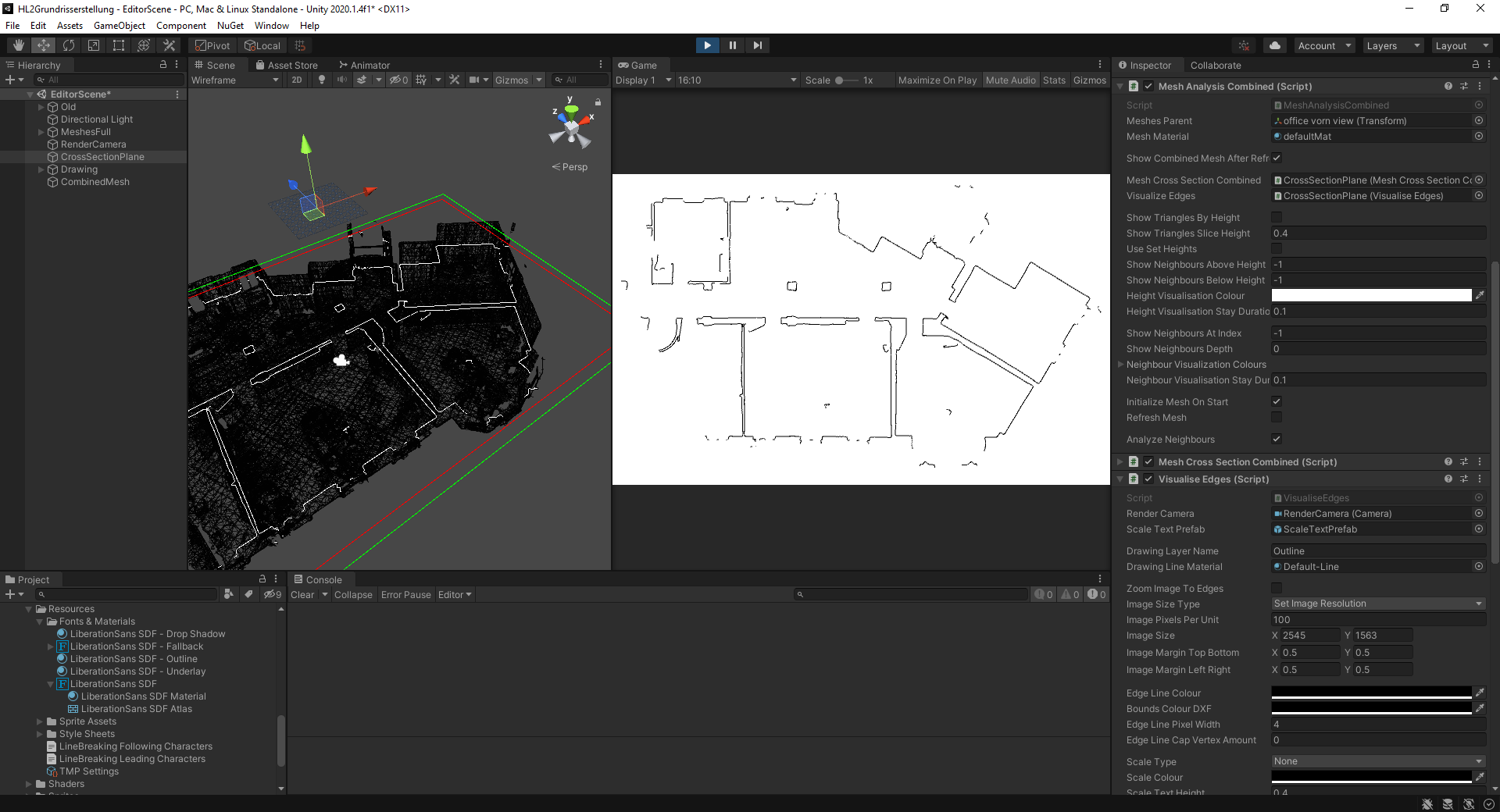
Task: Expand the Old object in the Hierarchy
Action: click(41, 106)
